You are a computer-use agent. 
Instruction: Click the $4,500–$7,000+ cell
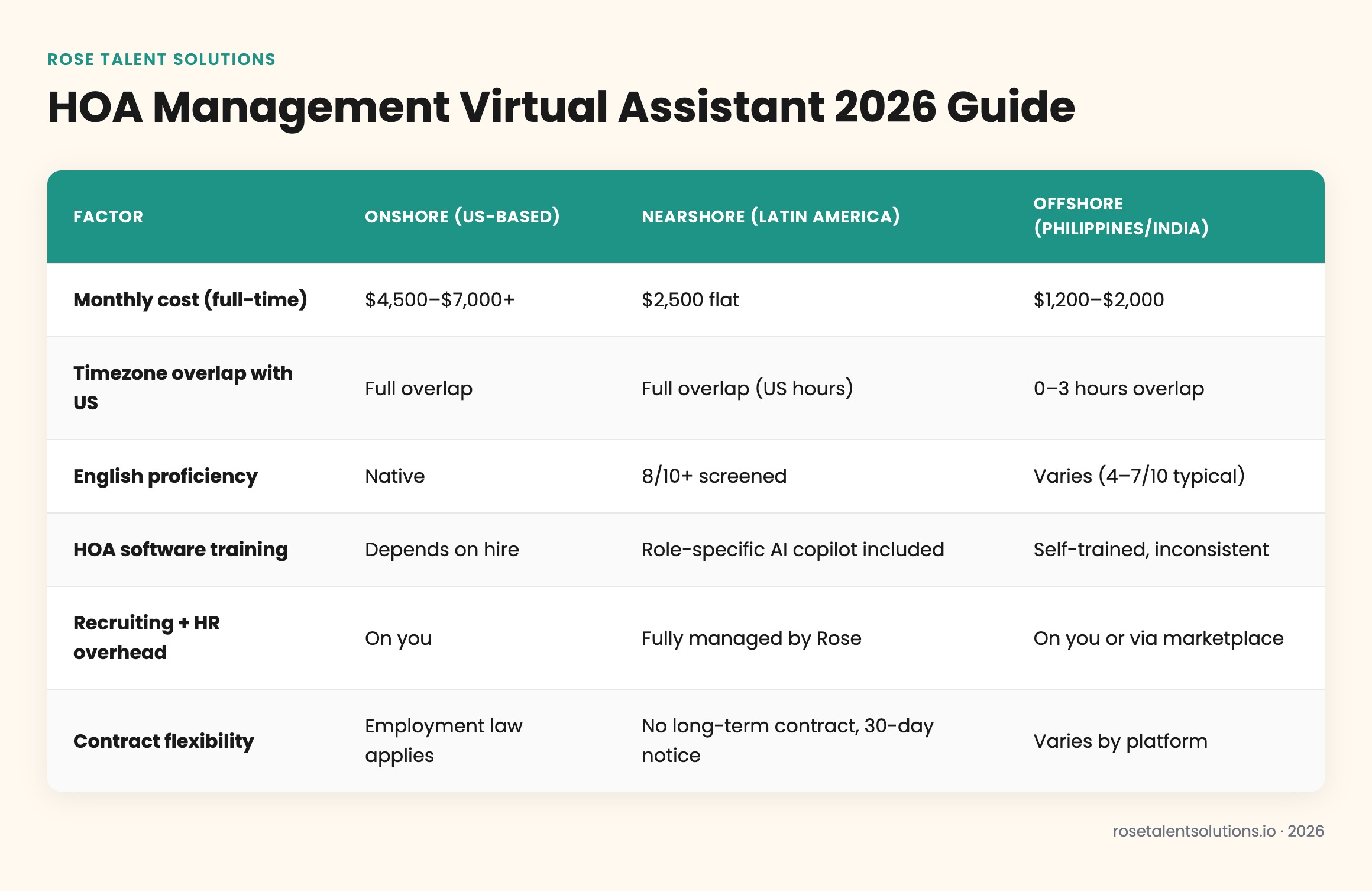coord(440,300)
